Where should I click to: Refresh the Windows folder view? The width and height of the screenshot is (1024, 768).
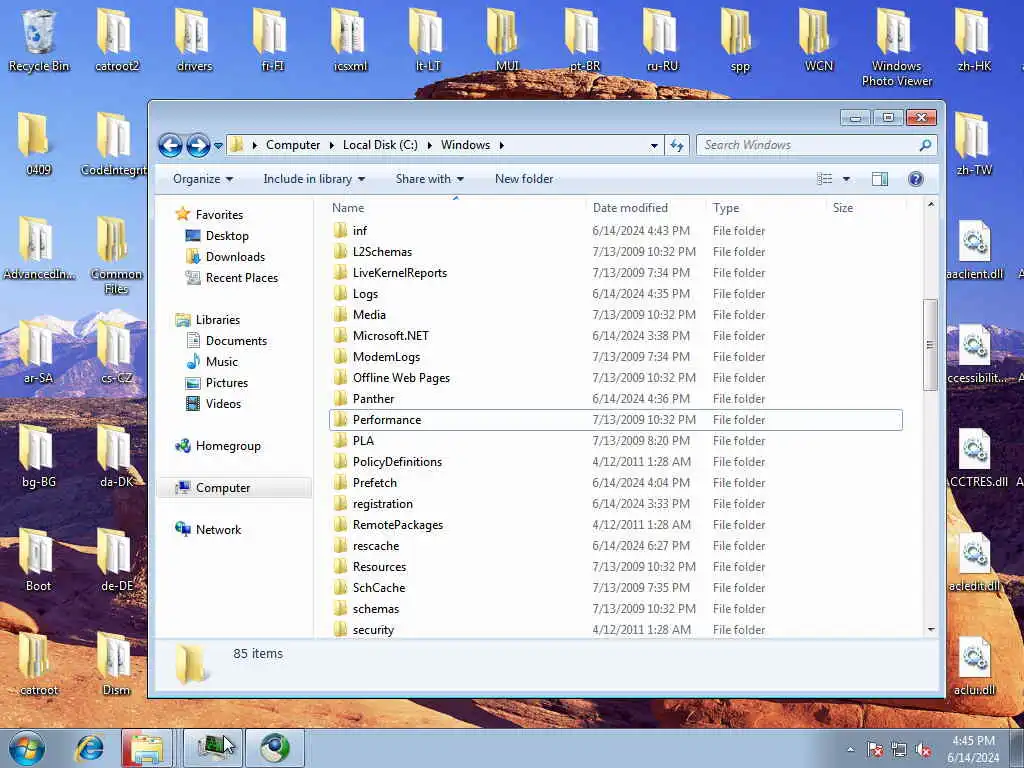[677, 145]
